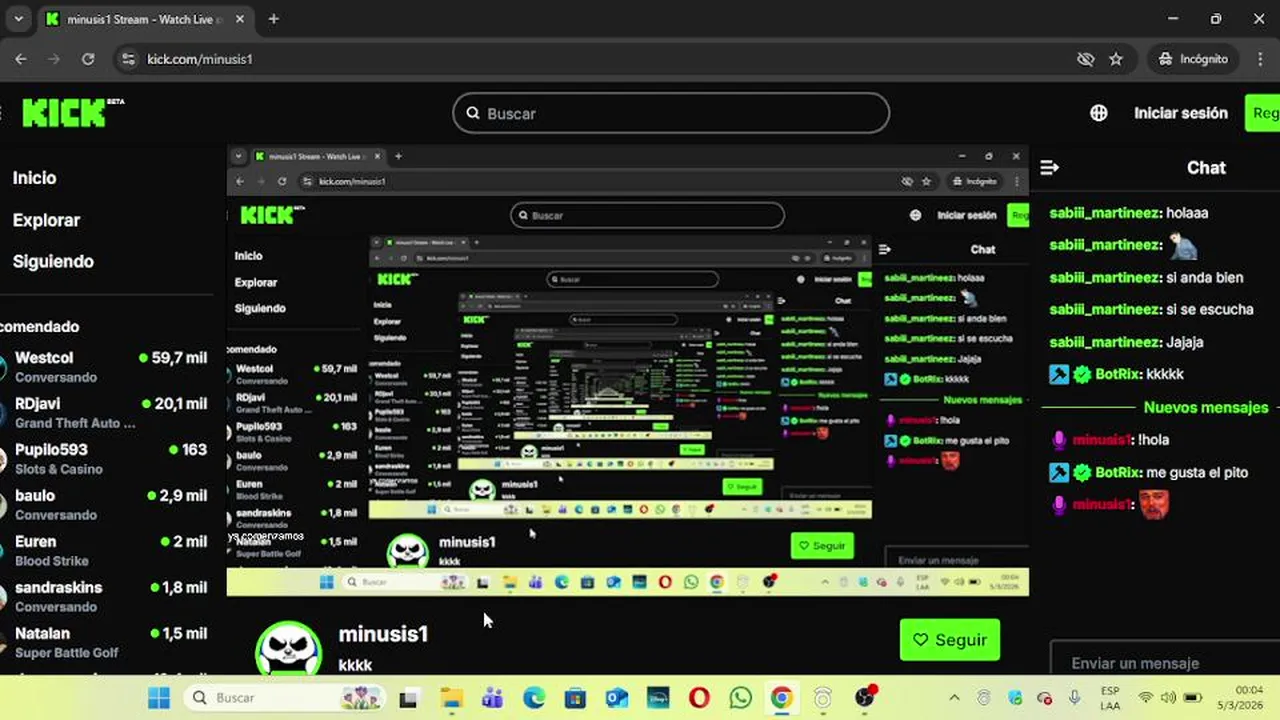This screenshot has height=720, width=1280.
Task: Open Explorar in the sidebar
Action: 46,220
